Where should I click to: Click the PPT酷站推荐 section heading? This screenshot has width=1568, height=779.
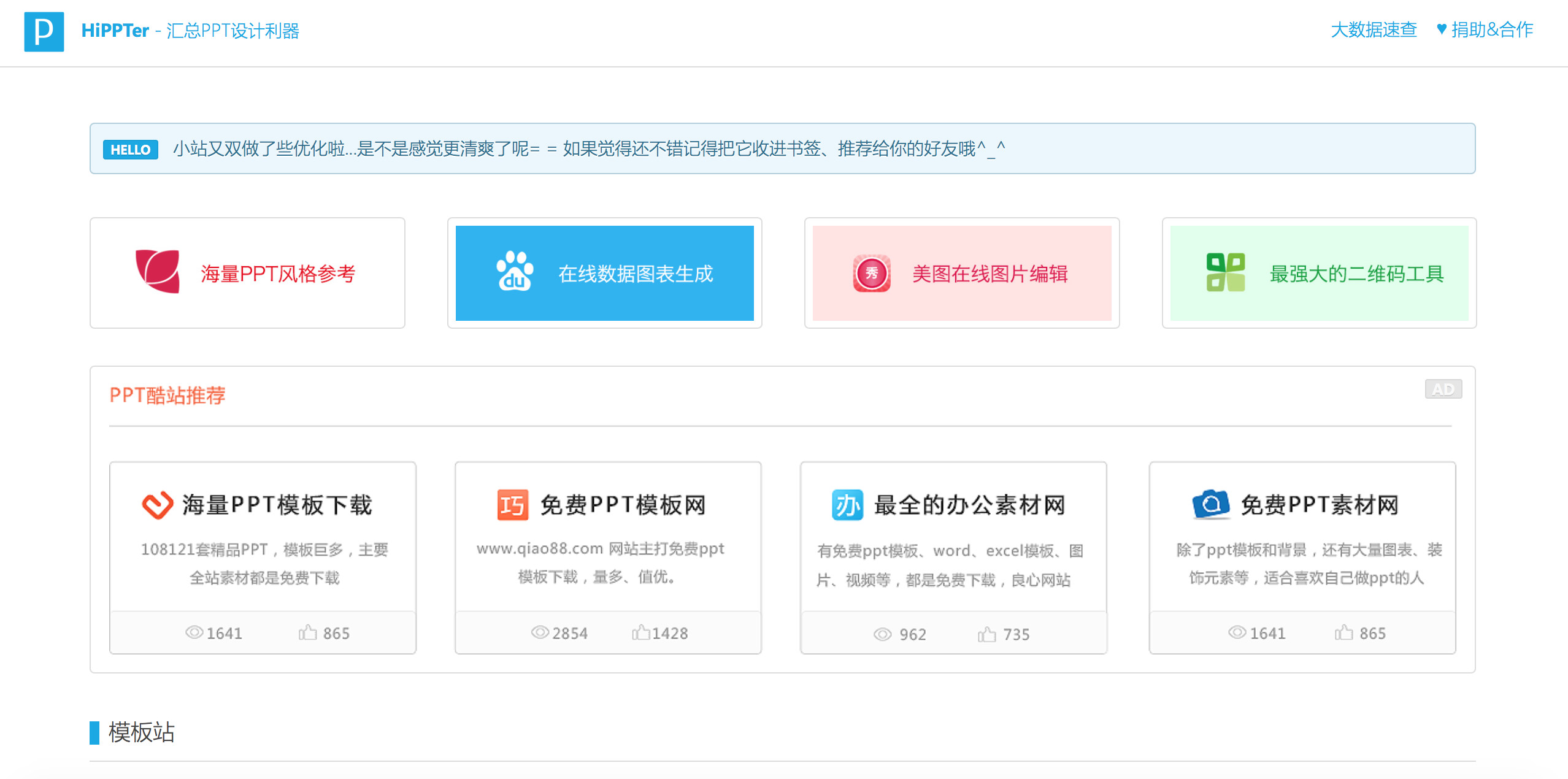click(x=167, y=395)
